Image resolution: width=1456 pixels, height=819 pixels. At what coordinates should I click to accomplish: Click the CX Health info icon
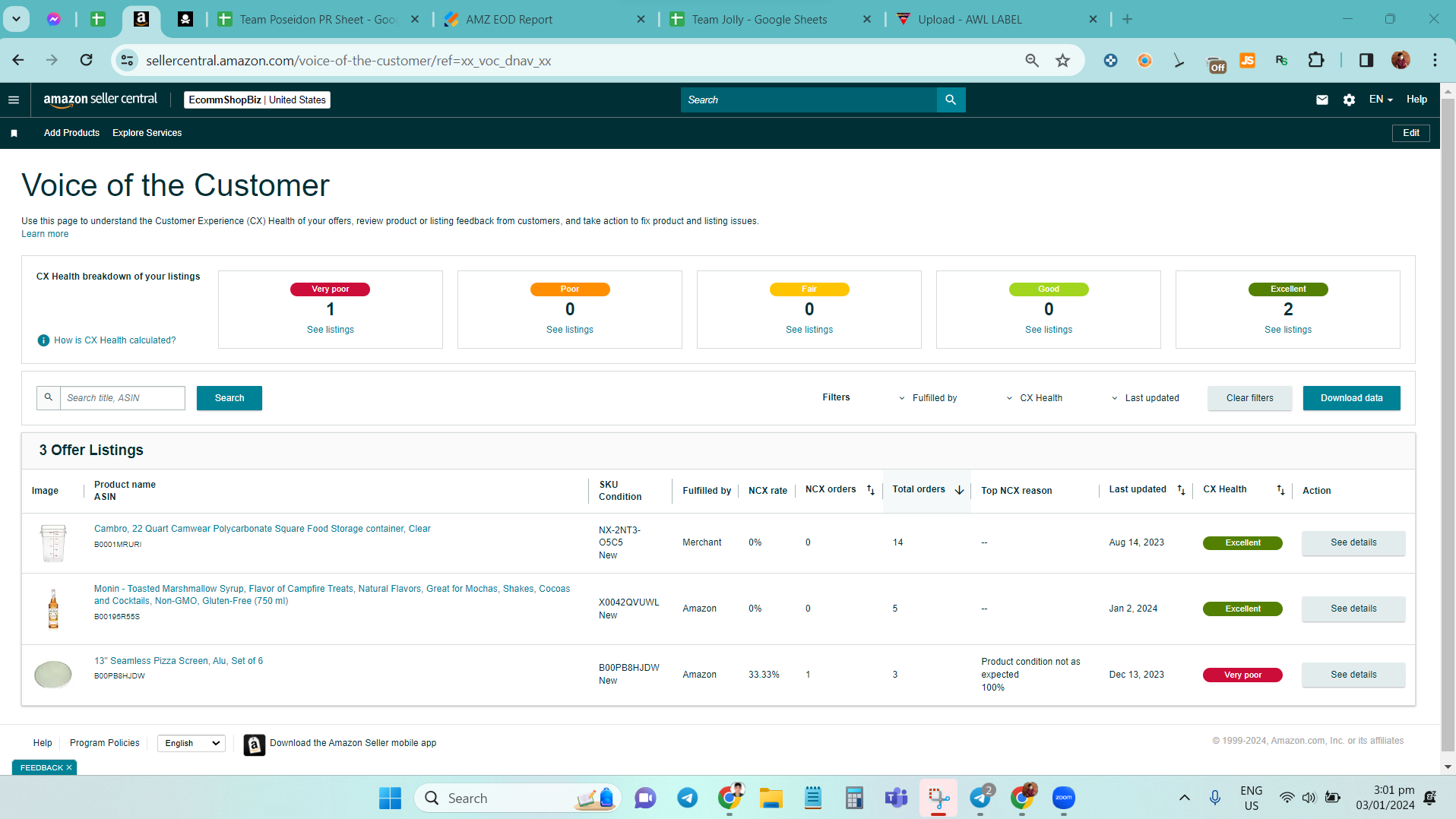pos(43,340)
